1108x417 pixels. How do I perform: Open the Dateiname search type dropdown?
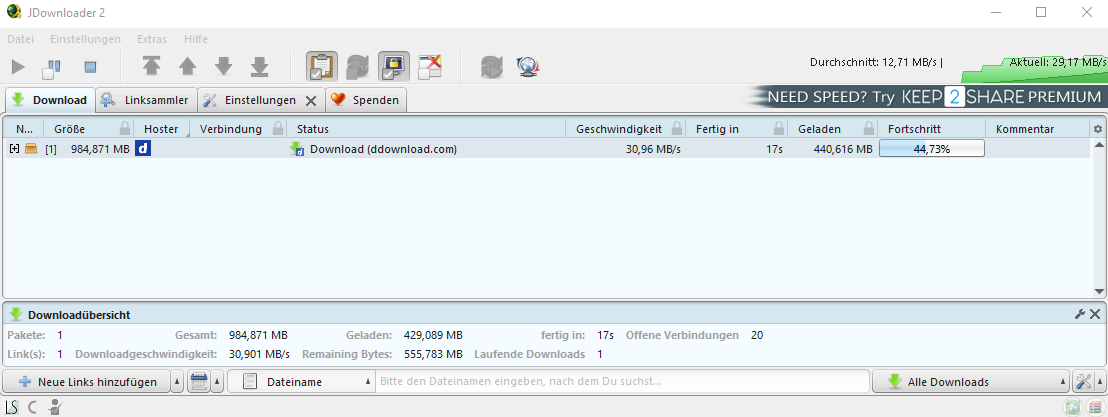(x=300, y=382)
